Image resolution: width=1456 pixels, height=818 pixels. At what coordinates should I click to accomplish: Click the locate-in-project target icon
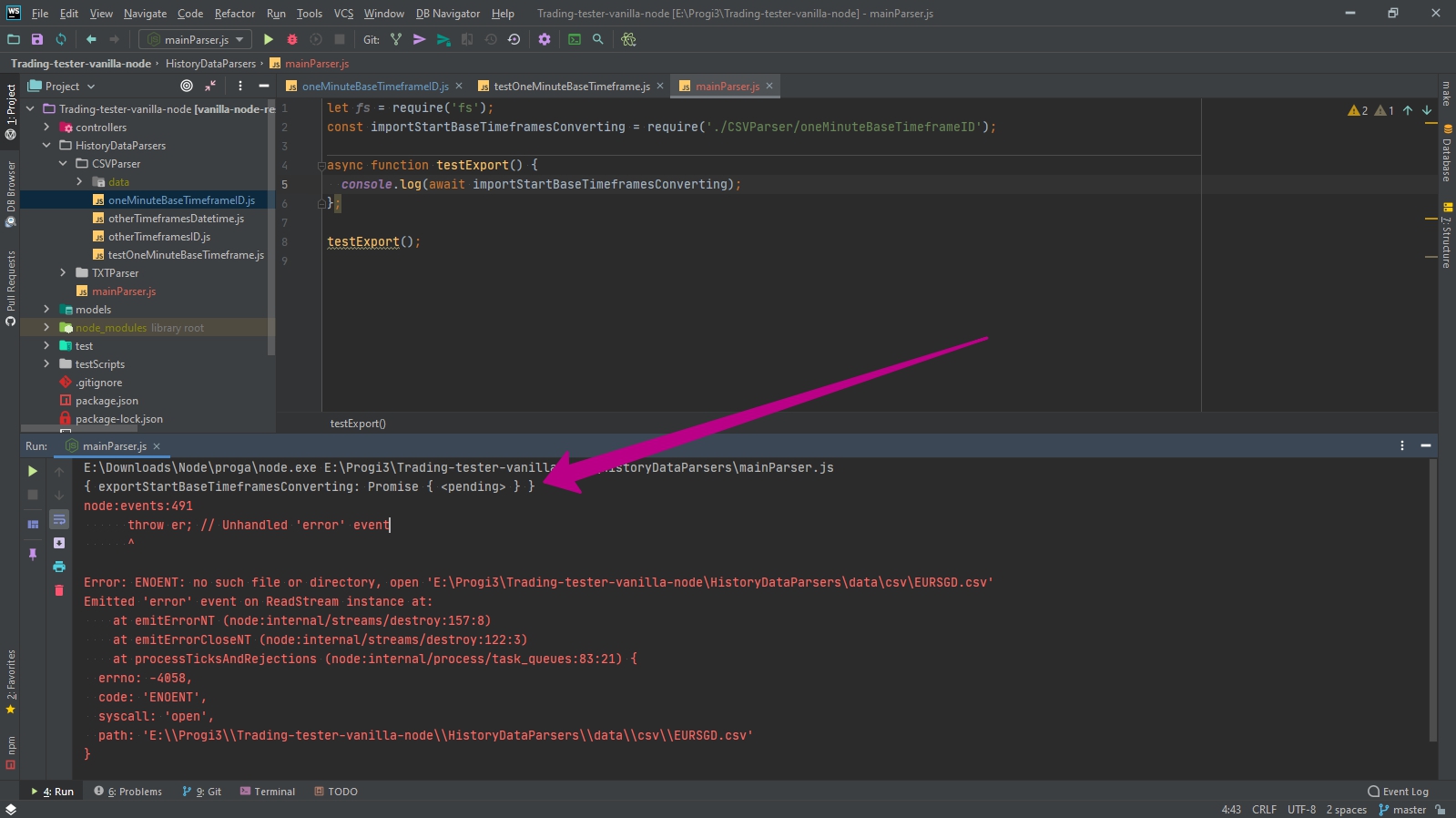tap(187, 86)
